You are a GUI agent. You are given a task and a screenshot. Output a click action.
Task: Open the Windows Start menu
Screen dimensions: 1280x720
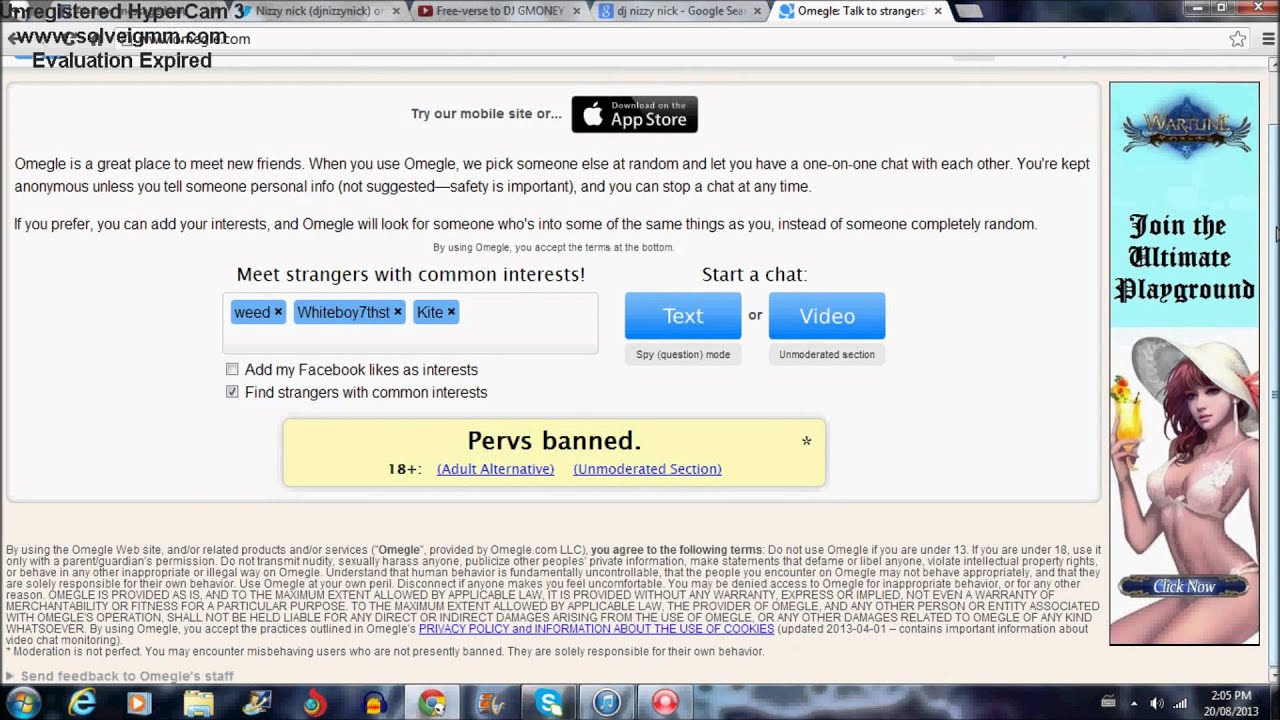(x=22, y=703)
